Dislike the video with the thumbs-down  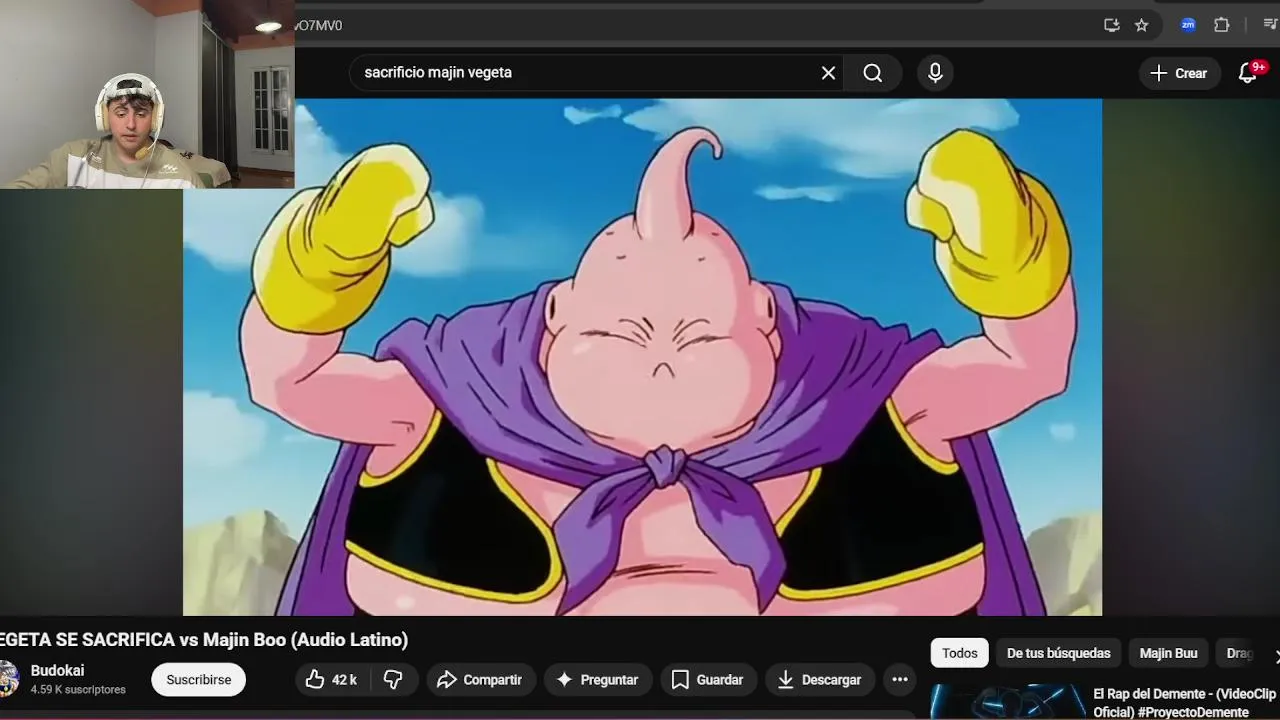[393, 680]
